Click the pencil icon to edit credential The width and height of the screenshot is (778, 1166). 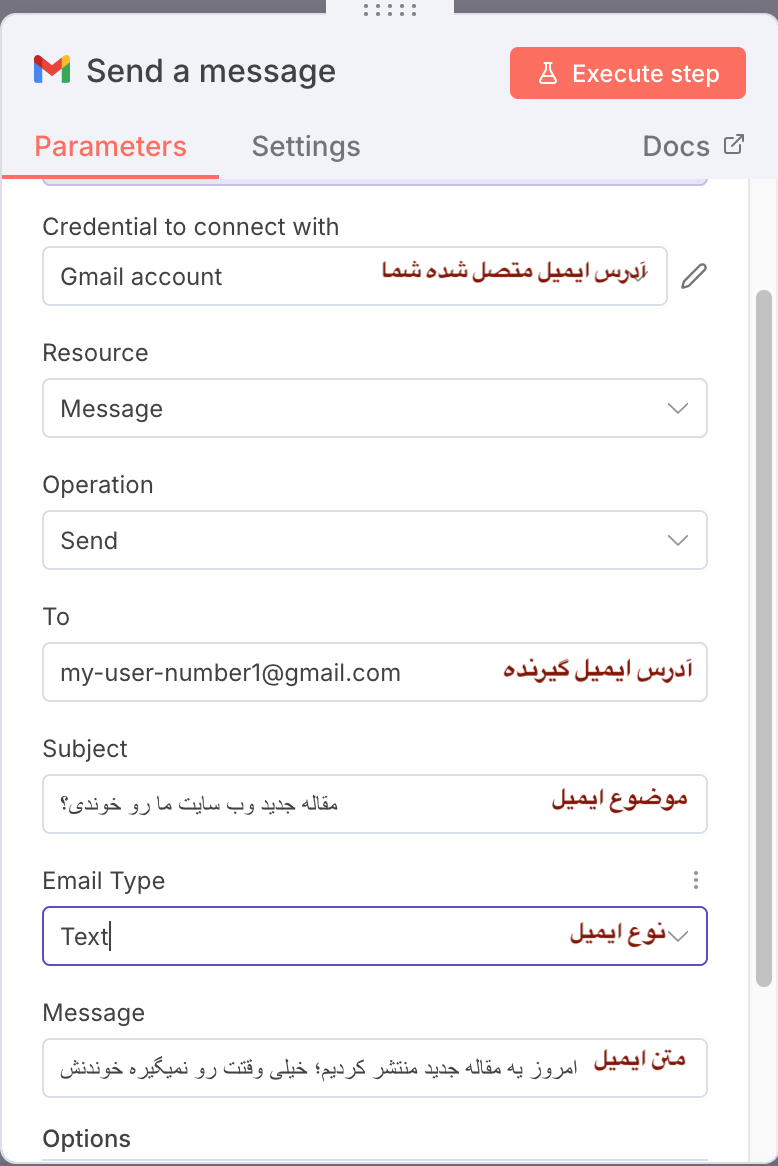tap(694, 276)
